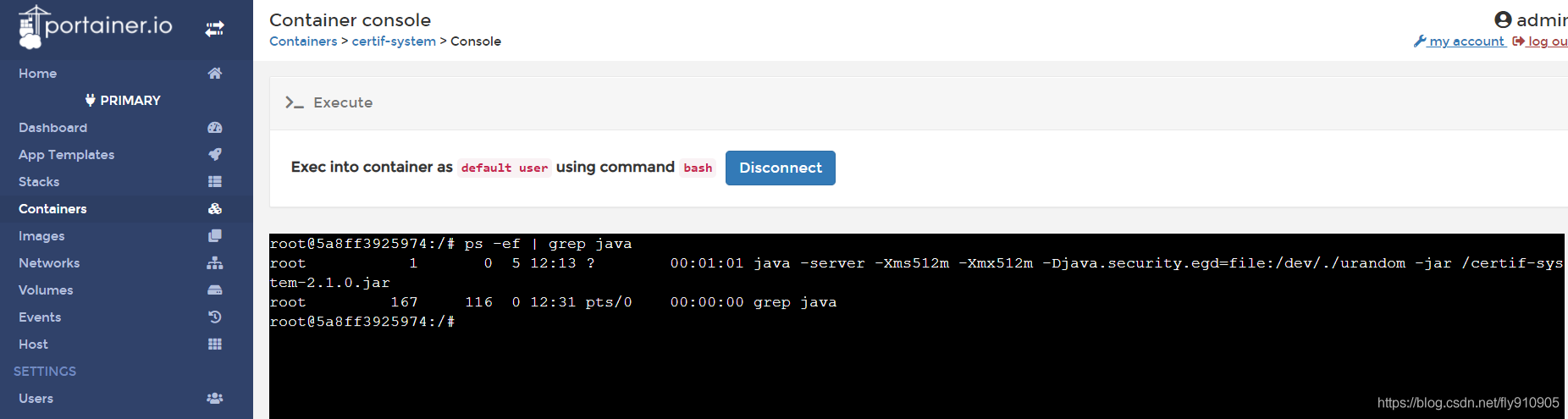The width and height of the screenshot is (1568, 419).
Task: Click the Containers cubes icon
Action: tap(215, 209)
